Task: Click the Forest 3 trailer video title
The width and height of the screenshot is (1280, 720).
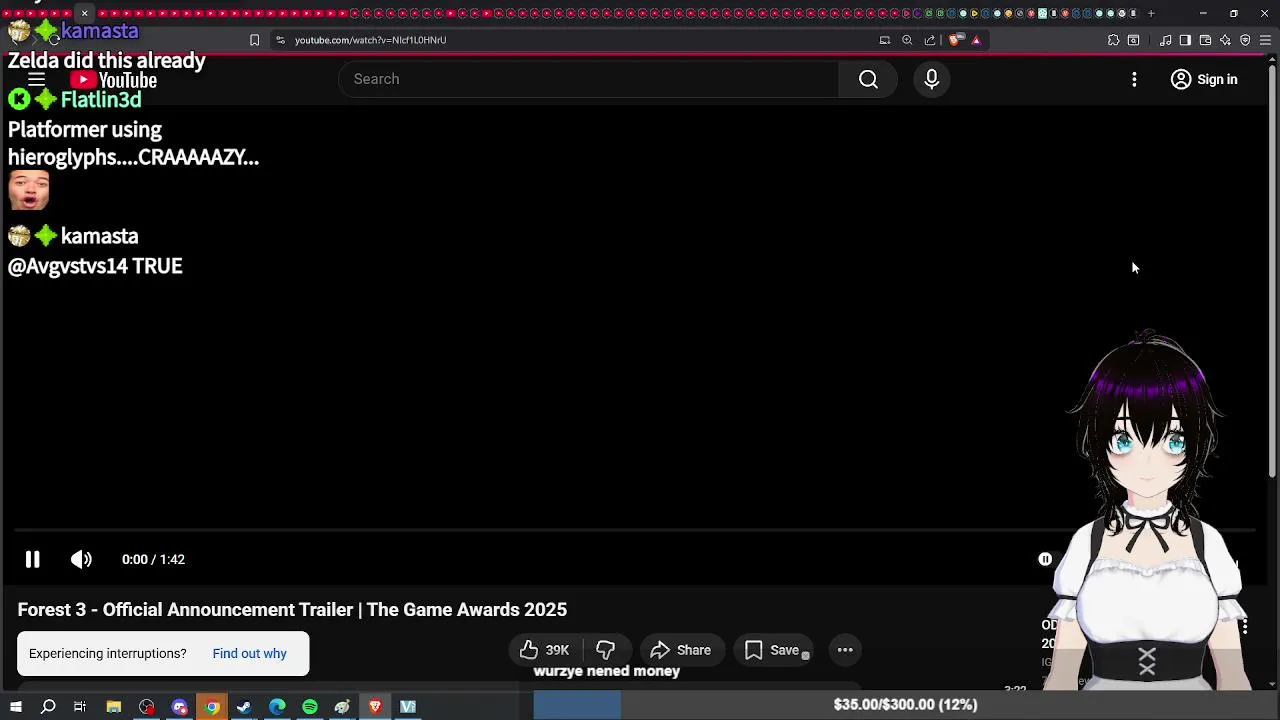Action: point(292,610)
